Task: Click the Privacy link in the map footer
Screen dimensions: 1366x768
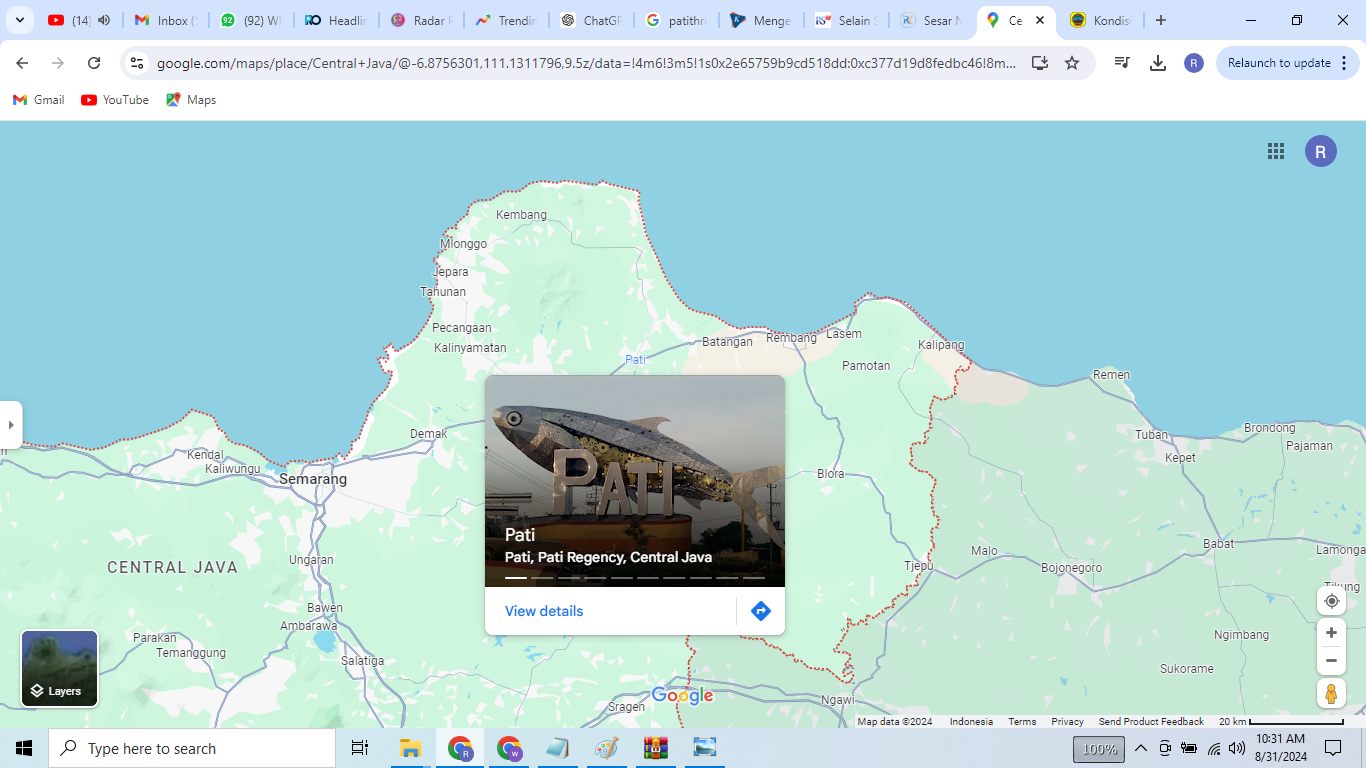Action: (1067, 722)
